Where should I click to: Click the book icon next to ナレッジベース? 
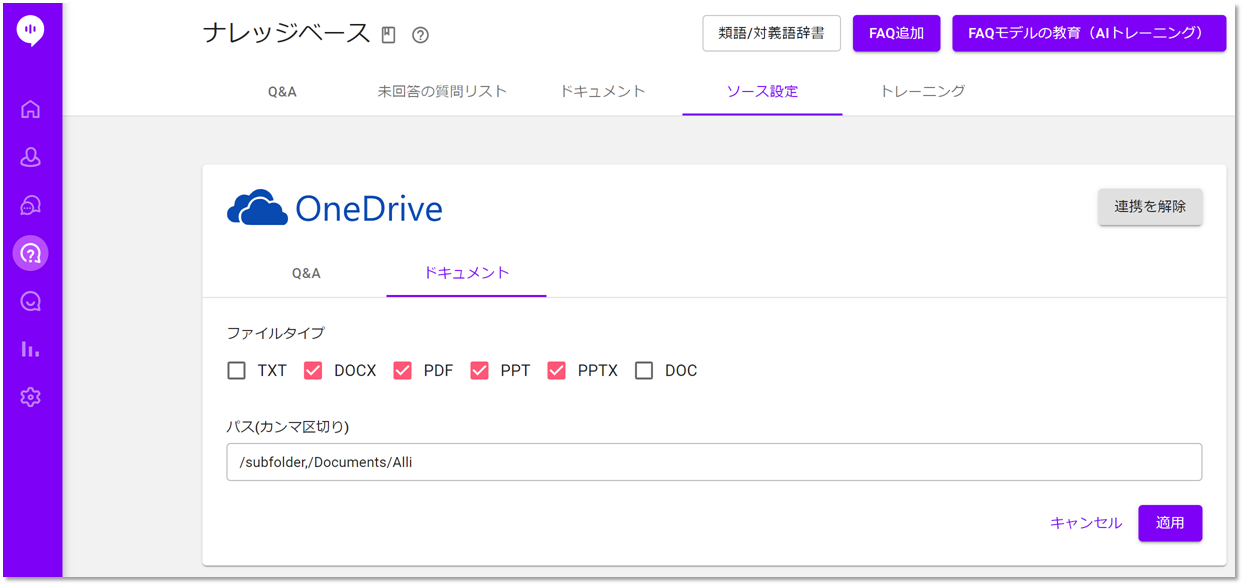pos(389,35)
